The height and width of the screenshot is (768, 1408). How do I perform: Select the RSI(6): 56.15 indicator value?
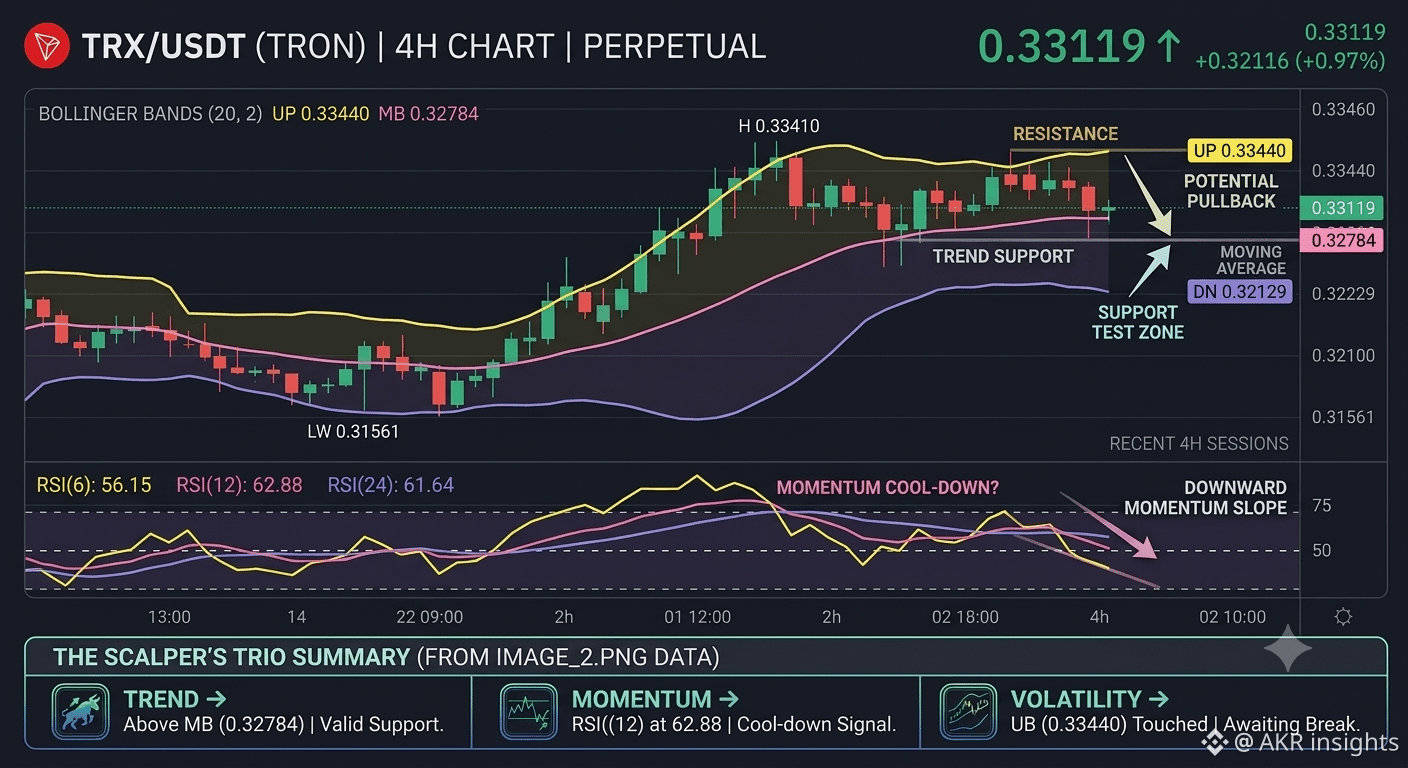tap(94, 486)
